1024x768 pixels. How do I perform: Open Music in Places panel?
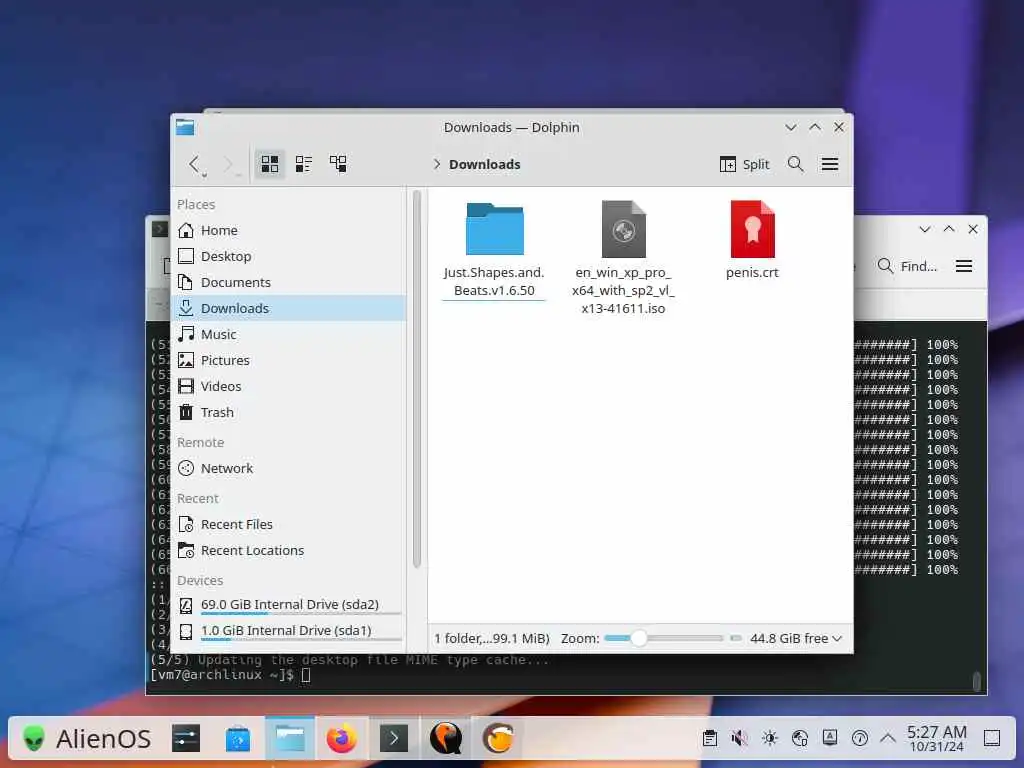[x=288, y=334]
